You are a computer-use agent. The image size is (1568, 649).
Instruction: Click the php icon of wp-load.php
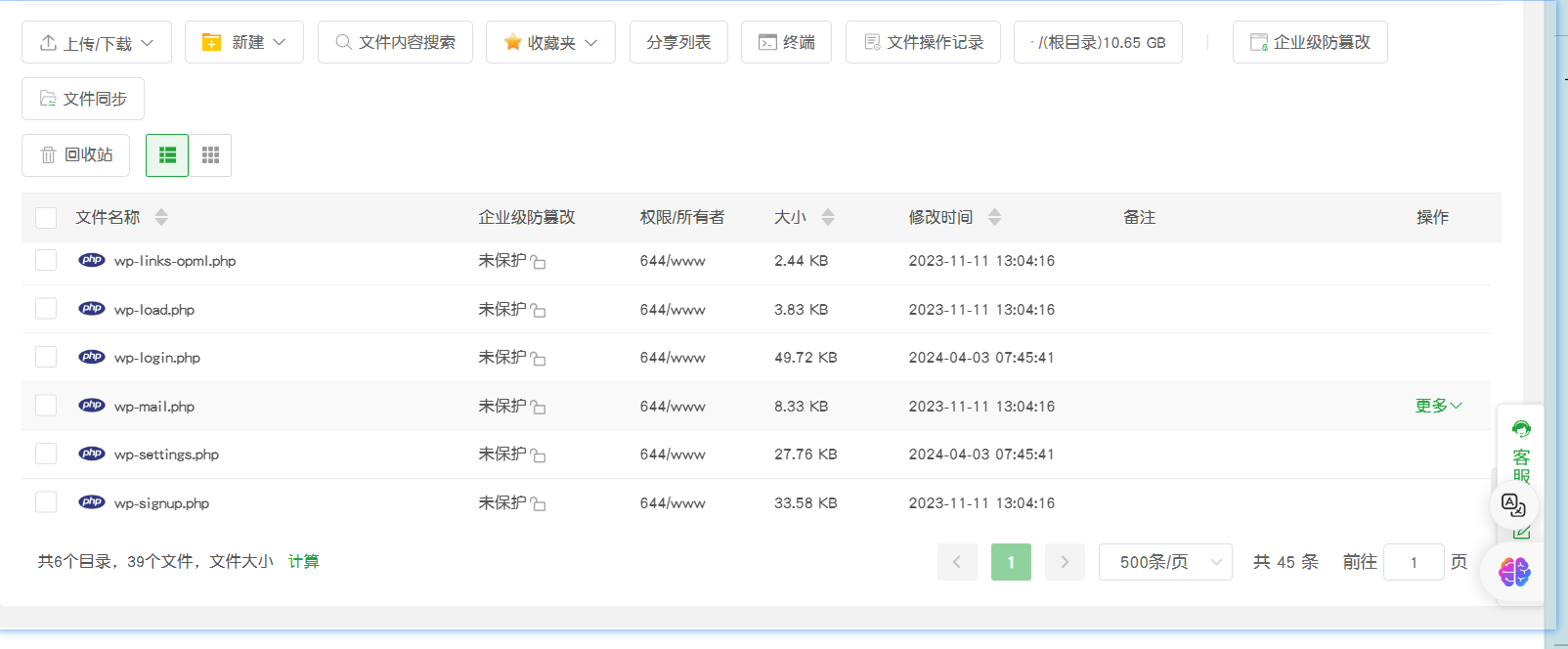coord(92,309)
